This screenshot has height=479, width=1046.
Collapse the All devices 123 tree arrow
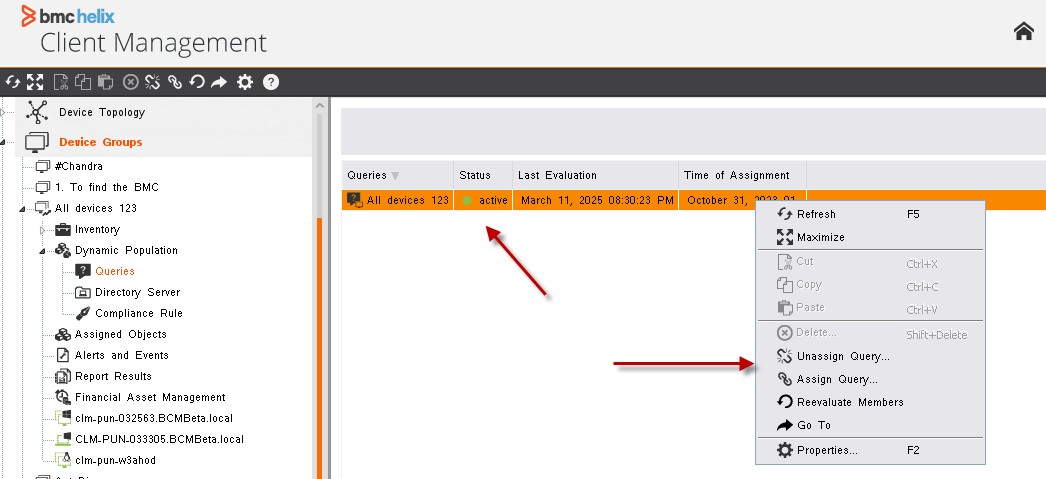pos(22,209)
